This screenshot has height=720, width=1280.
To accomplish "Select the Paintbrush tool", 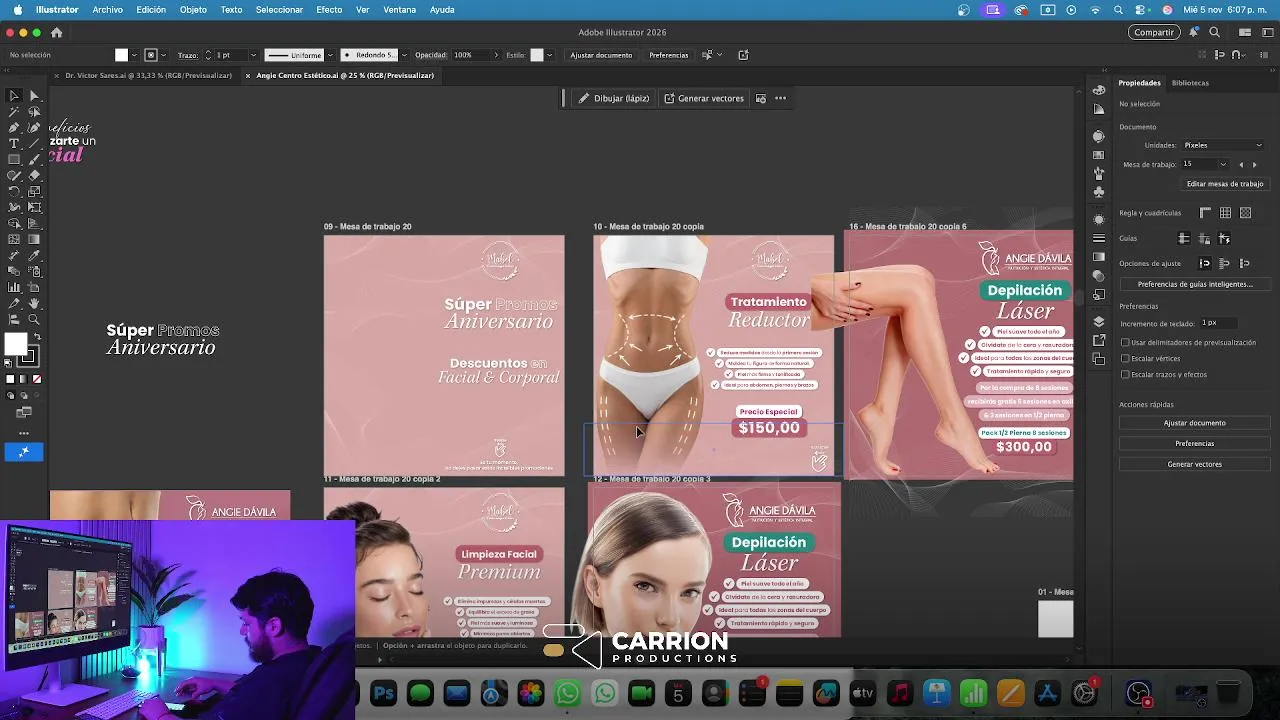I will (34, 159).
